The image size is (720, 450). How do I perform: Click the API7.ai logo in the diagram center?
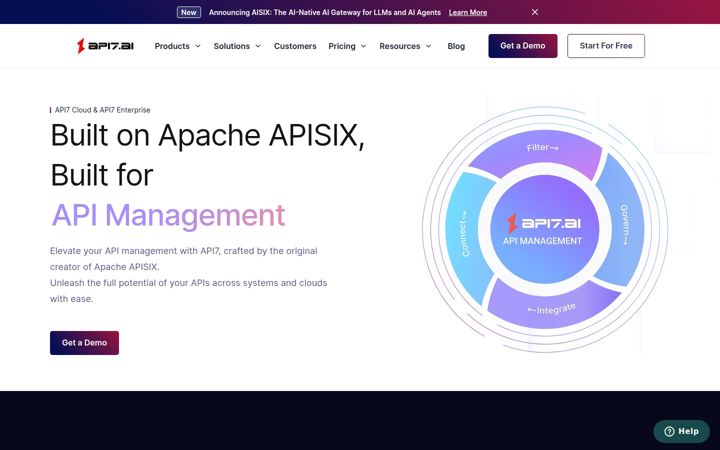pyautogui.click(x=544, y=223)
